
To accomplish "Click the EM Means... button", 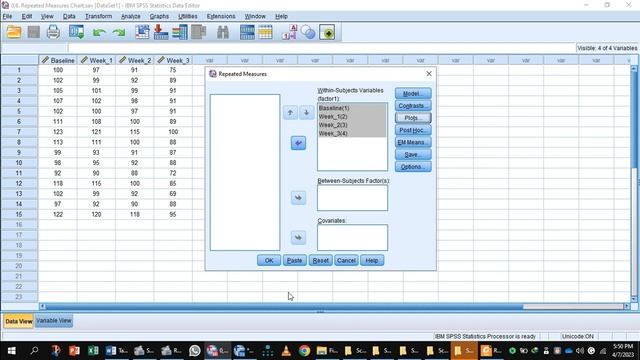I will (x=413, y=142).
